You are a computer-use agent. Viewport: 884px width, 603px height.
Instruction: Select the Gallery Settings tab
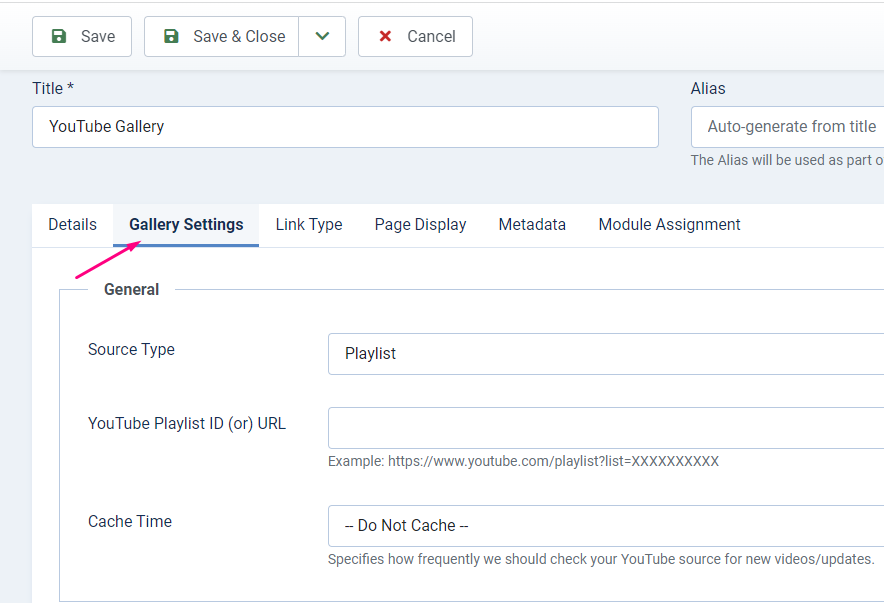(186, 225)
